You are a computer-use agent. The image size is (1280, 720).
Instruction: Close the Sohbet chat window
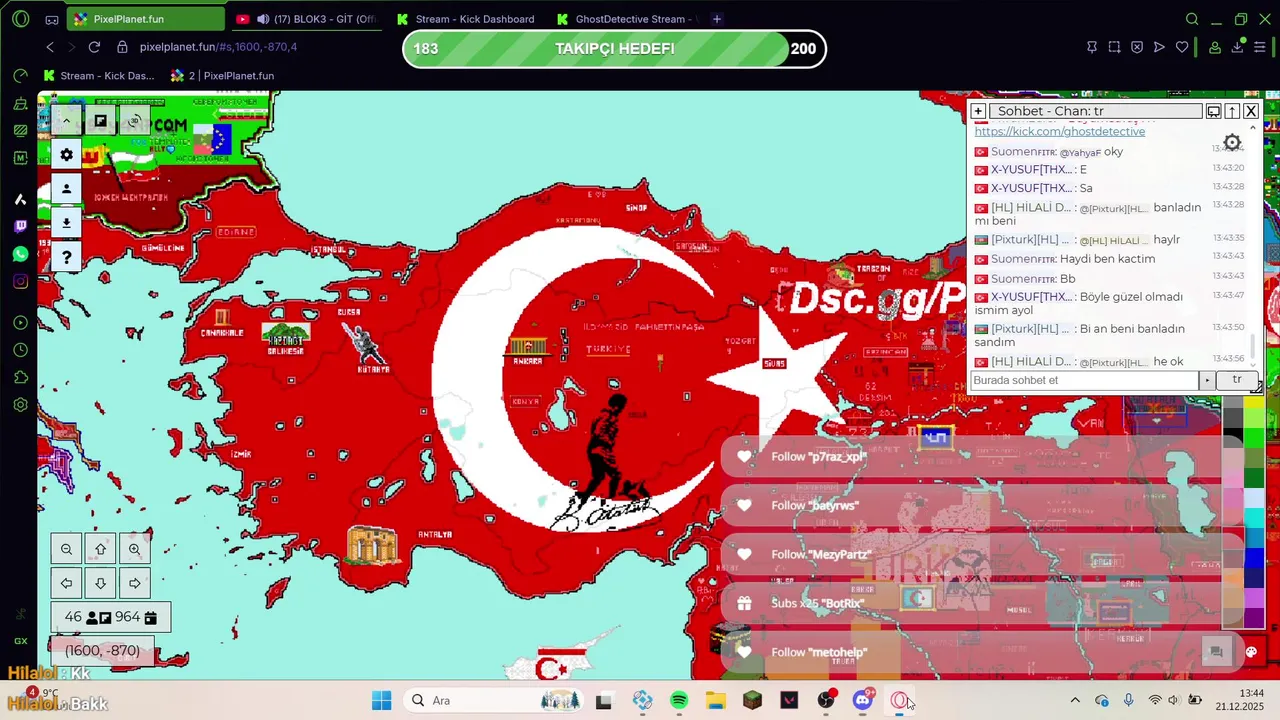[x=1251, y=111]
